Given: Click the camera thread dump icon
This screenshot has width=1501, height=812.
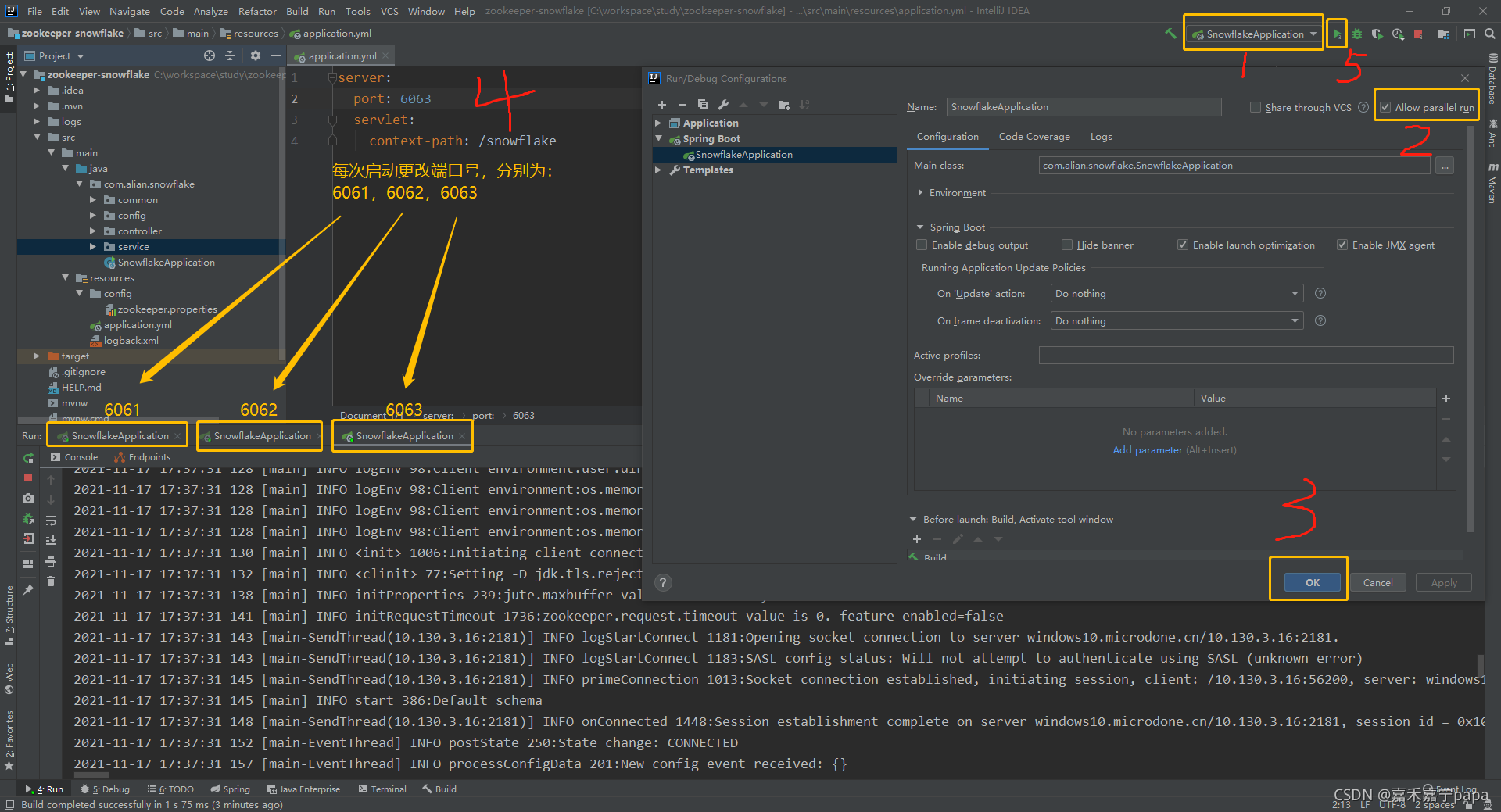Looking at the screenshot, I should (x=29, y=498).
